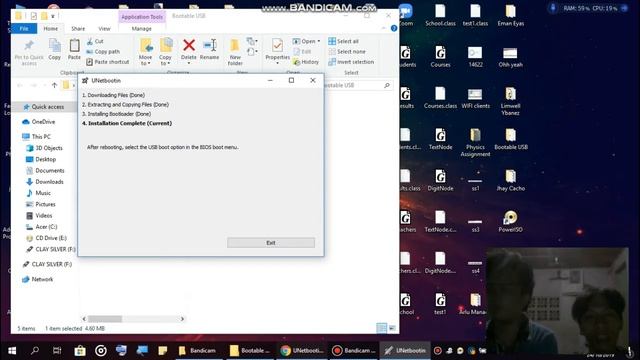Select the School.class desktop file
This screenshot has height=360, width=640.
click(x=440, y=16)
